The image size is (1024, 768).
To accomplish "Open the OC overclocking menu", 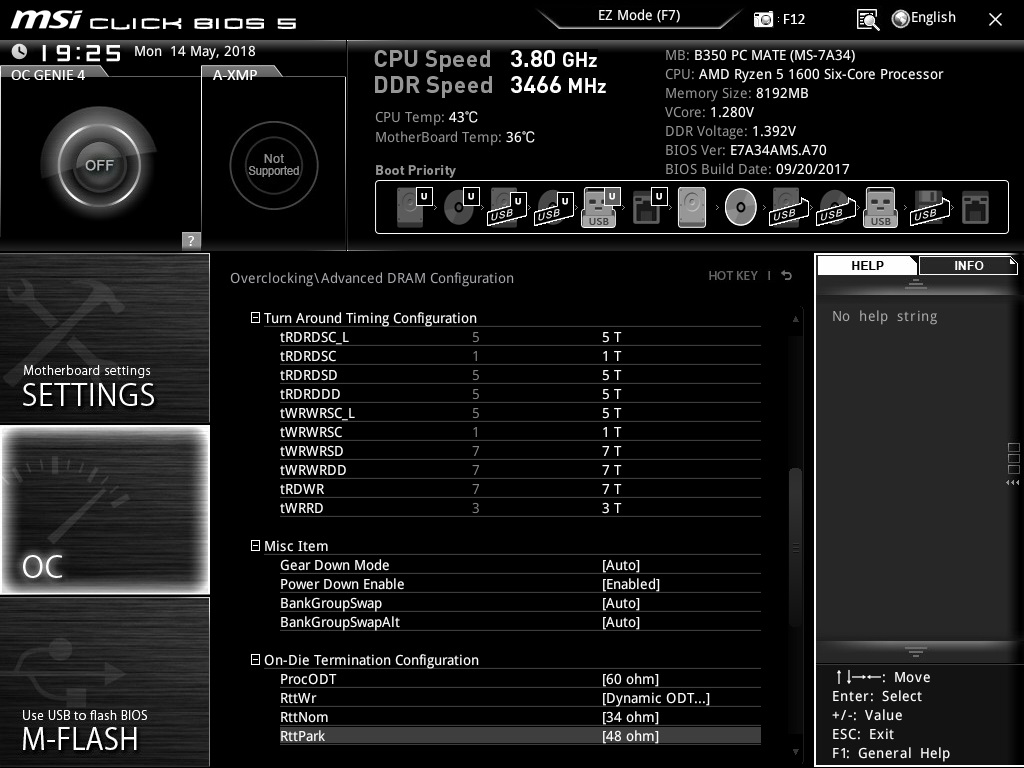I will [x=104, y=510].
